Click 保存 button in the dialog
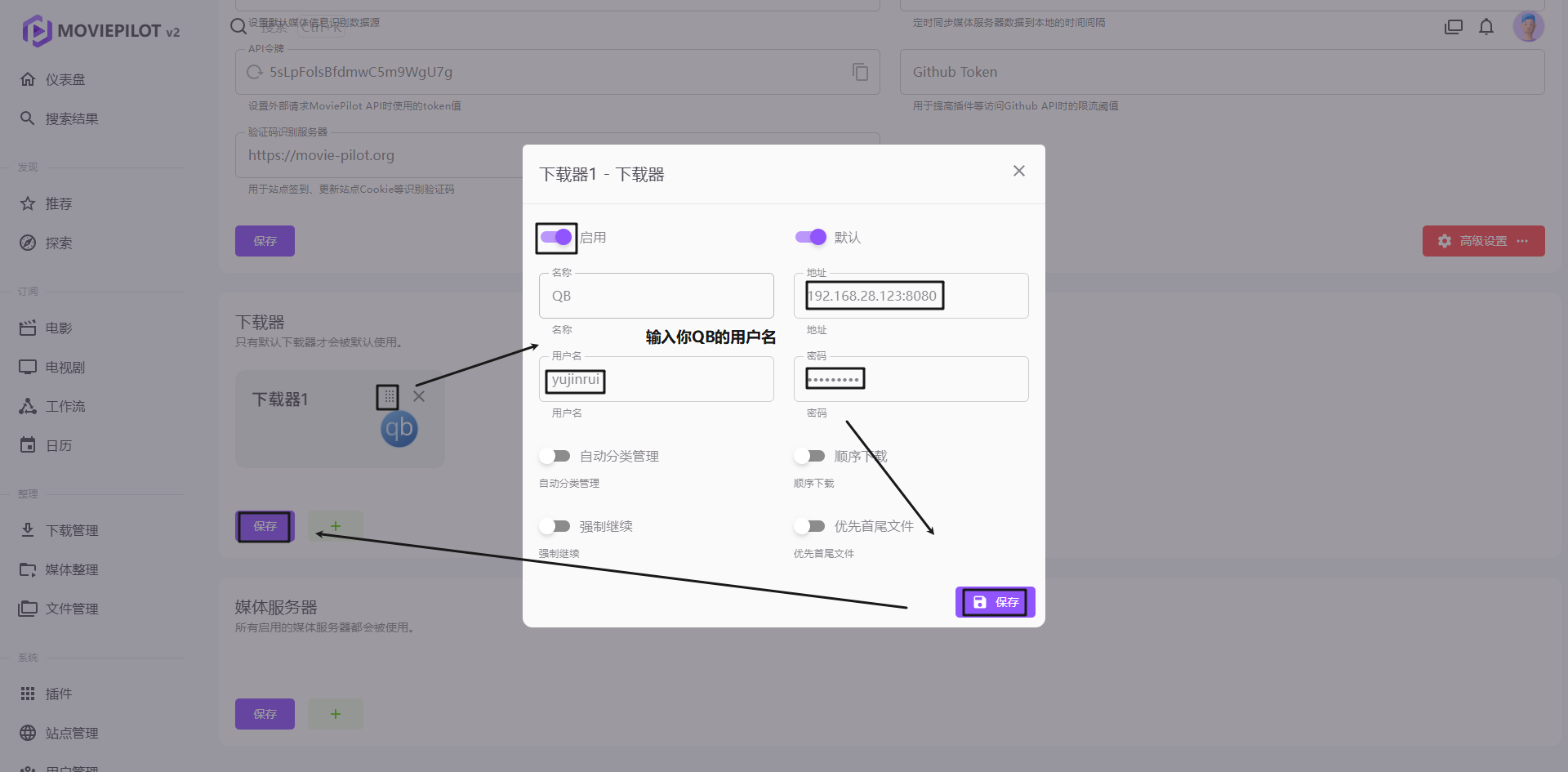Viewport: 1568px width, 772px height. coord(995,602)
